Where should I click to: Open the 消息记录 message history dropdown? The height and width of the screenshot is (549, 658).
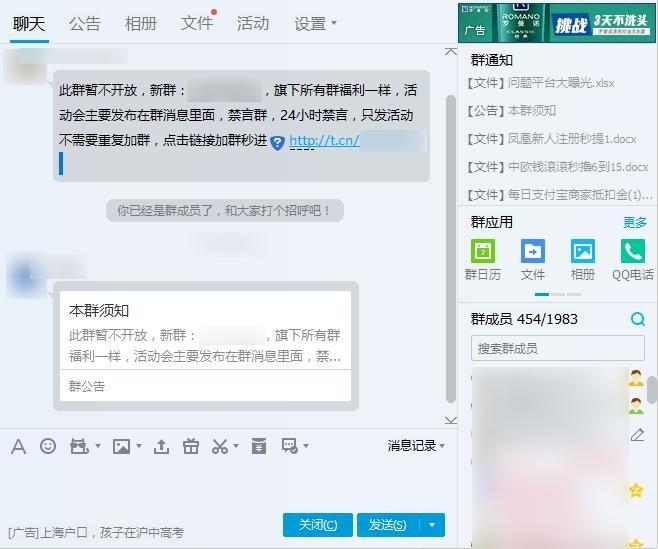coord(415,446)
